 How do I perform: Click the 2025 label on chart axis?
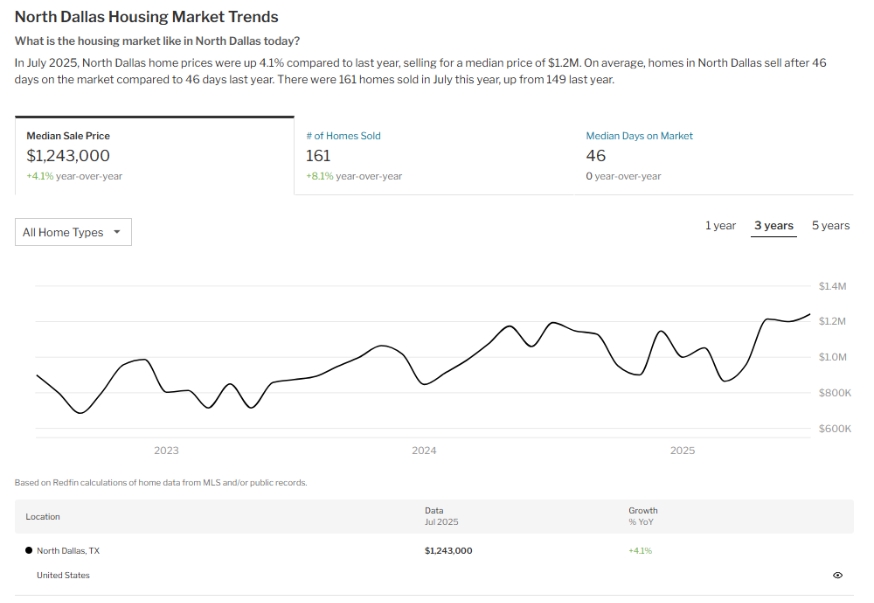tap(682, 451)
